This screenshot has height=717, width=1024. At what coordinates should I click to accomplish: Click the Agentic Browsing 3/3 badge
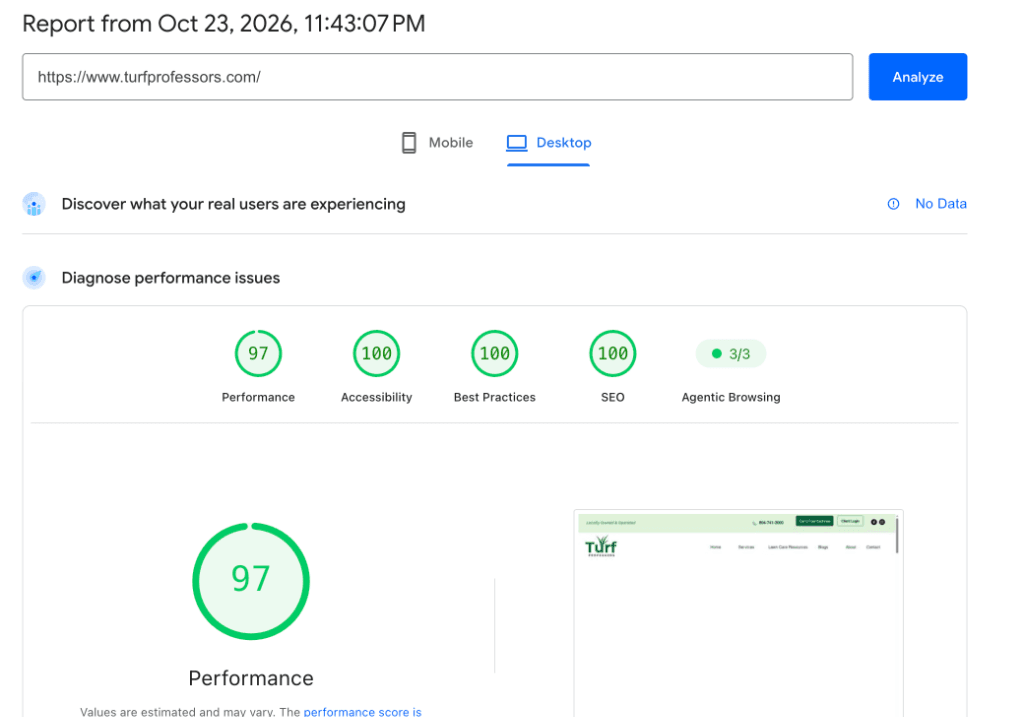730,353
